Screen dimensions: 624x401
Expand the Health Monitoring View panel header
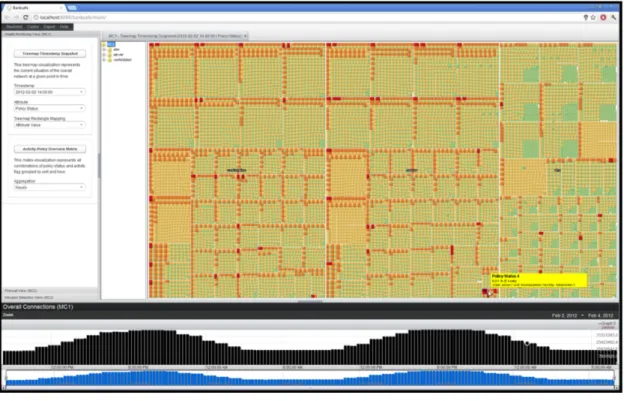[50, 34]
